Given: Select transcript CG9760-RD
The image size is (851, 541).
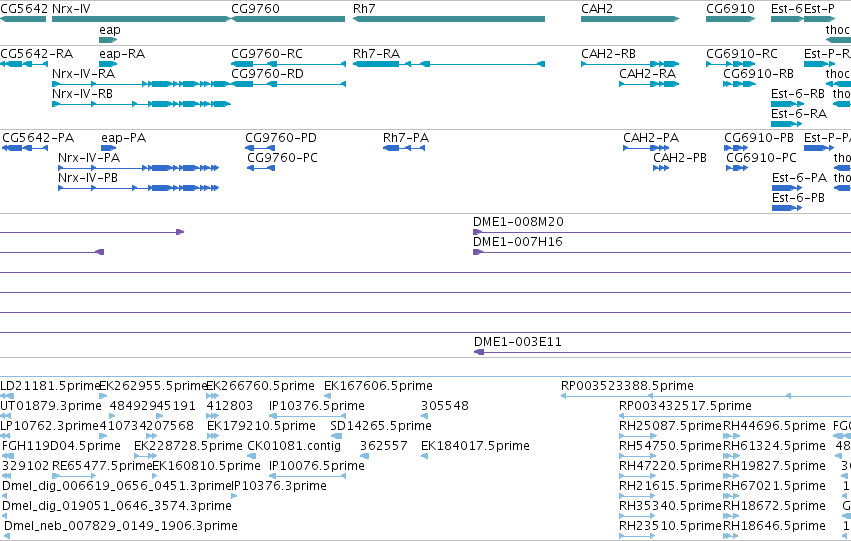Looking at the screenshot, I should point(268,74).
